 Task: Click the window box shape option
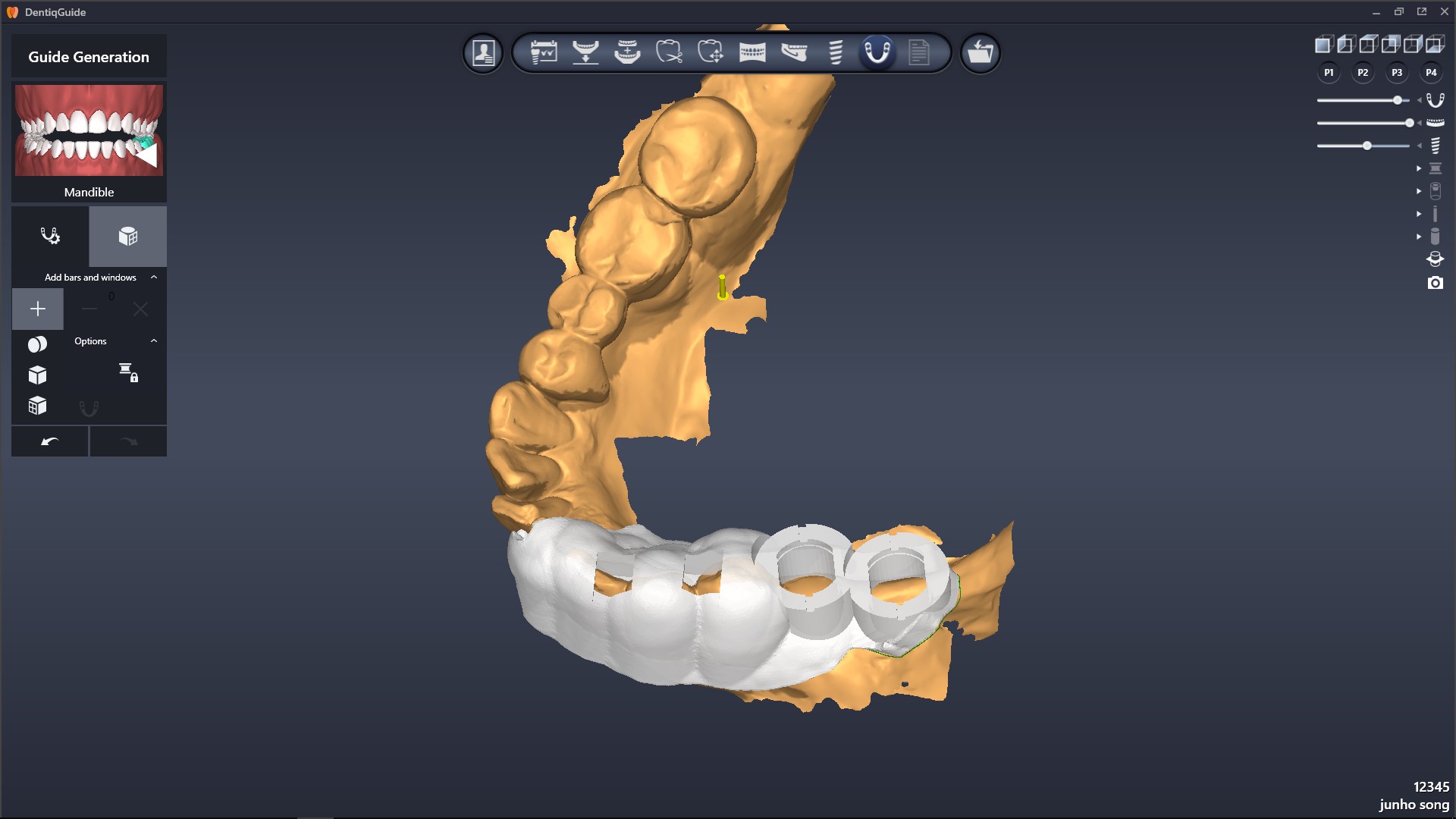click(x=37, y=406)
